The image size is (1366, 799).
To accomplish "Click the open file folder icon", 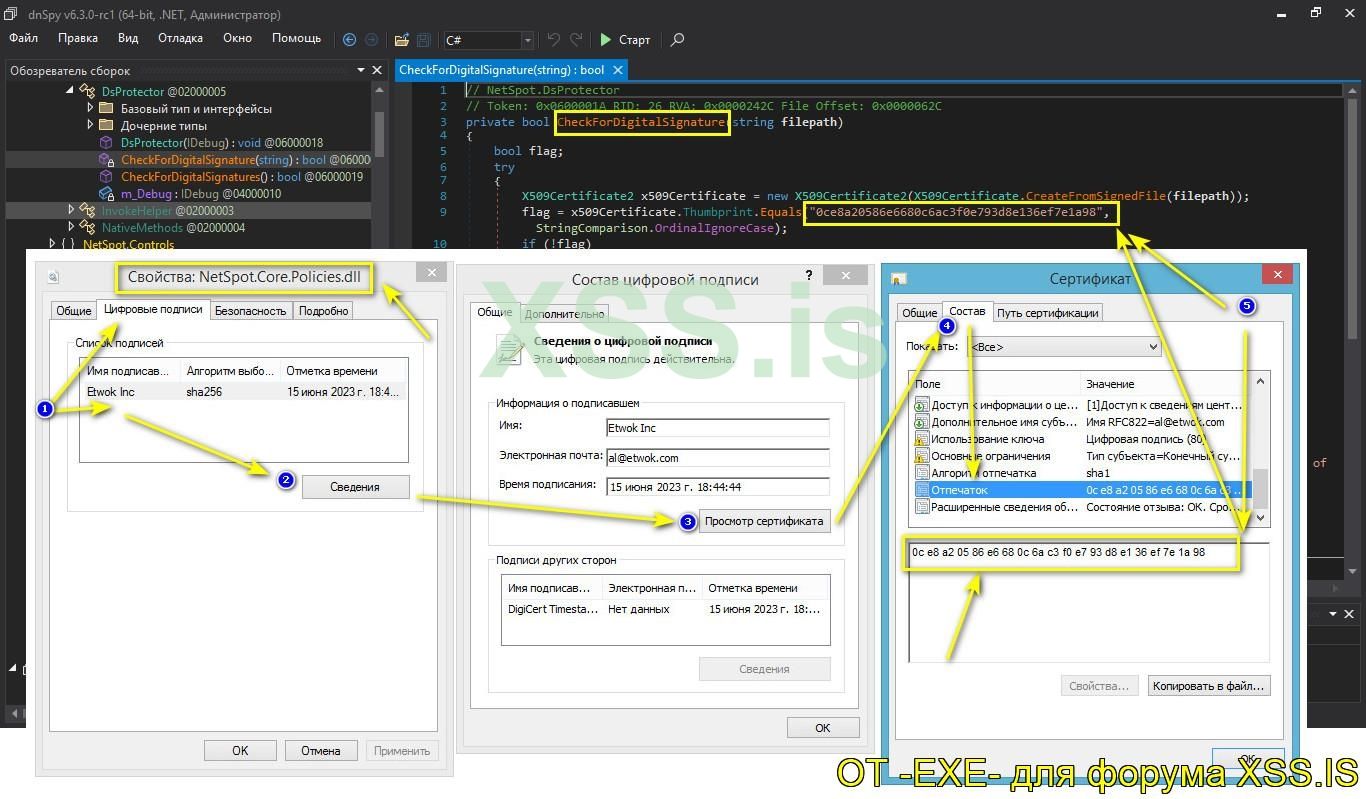I will pos(401,40).
